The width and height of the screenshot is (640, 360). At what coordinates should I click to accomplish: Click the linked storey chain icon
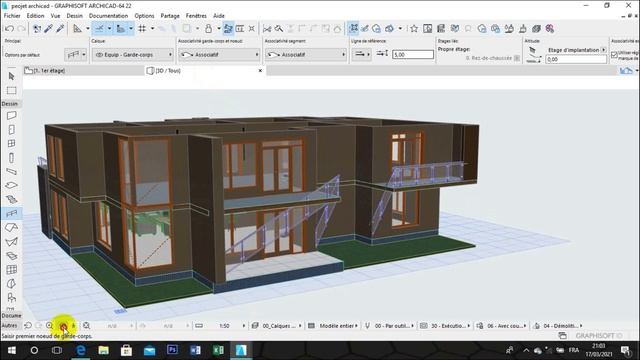click(517, 58)
